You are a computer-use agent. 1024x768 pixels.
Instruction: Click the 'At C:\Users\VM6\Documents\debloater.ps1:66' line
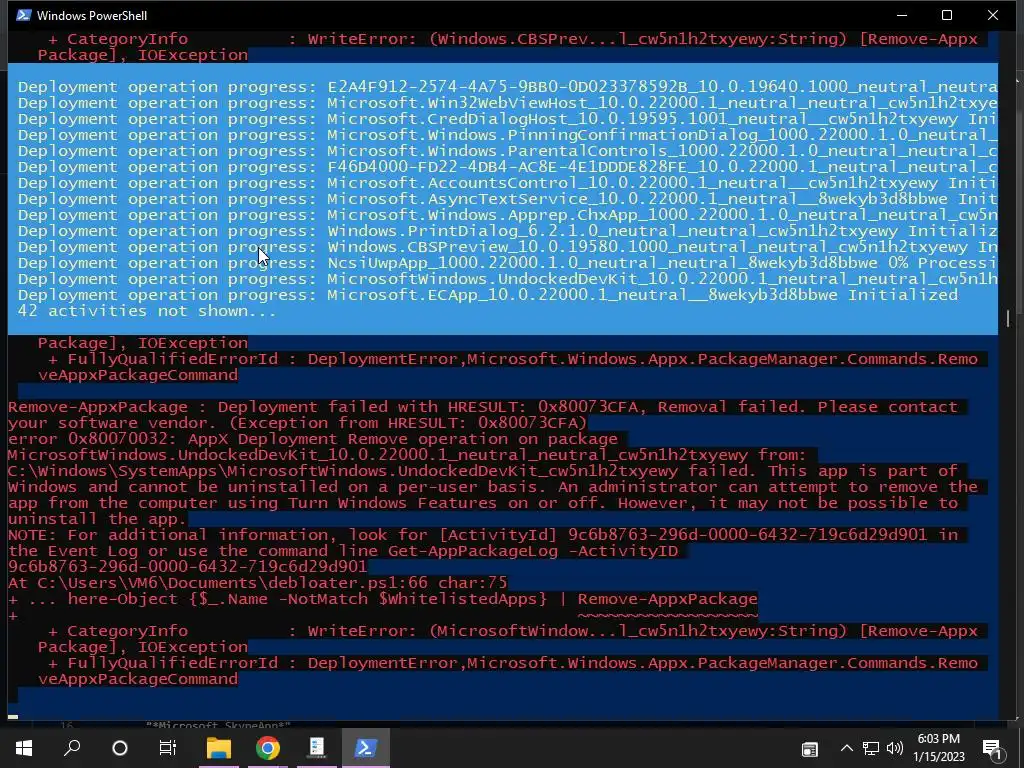tap(258, 583)
